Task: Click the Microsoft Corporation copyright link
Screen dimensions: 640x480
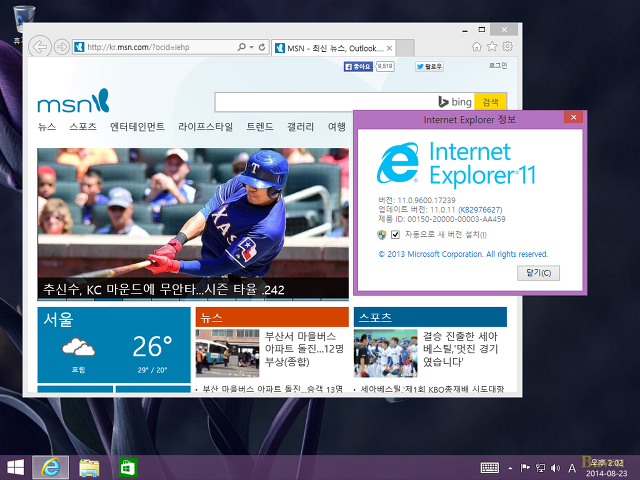Action: tap(463, 254)
